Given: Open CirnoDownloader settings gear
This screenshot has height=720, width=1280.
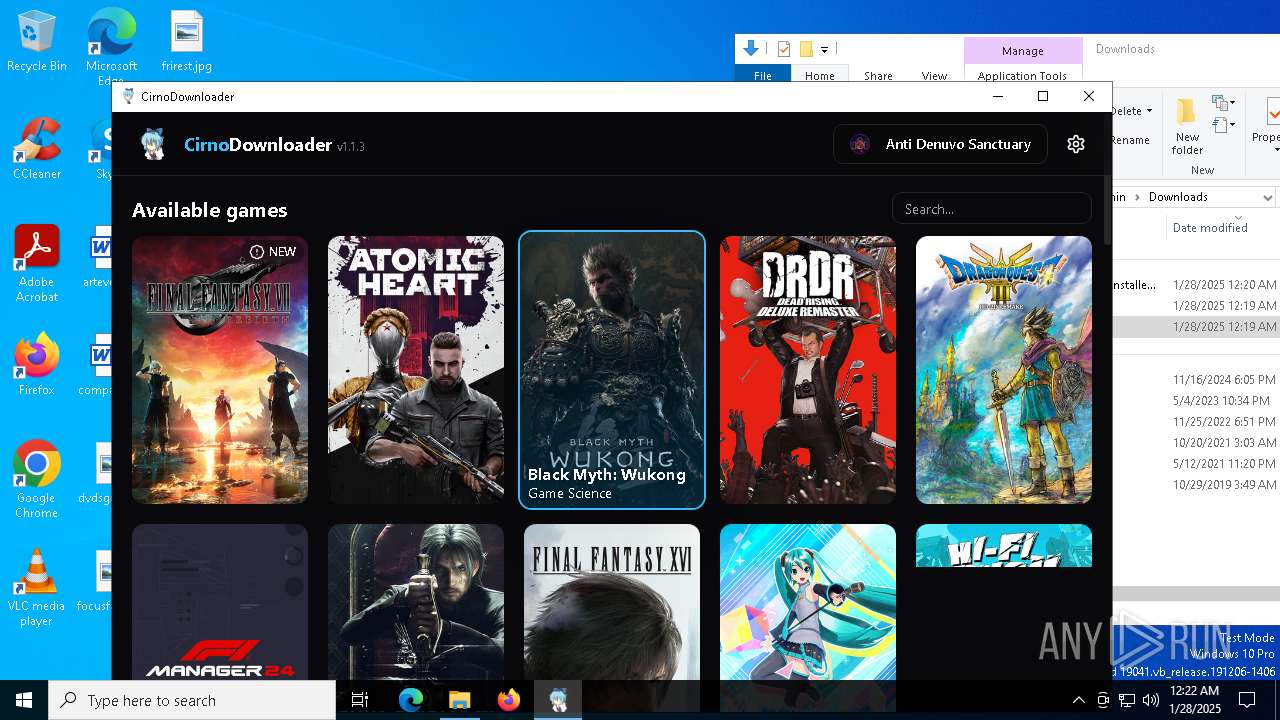Looking at the screenshot, I should coord(1076,144).
